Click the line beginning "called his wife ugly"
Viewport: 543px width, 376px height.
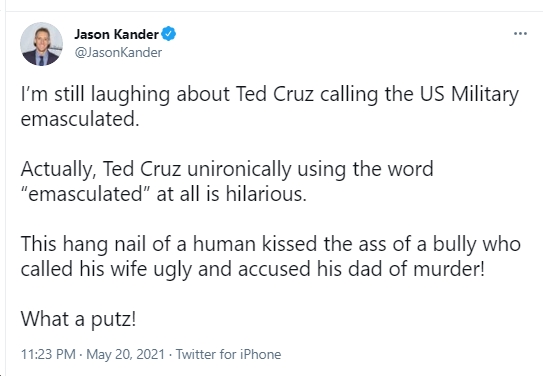click(x=252, y=269)
